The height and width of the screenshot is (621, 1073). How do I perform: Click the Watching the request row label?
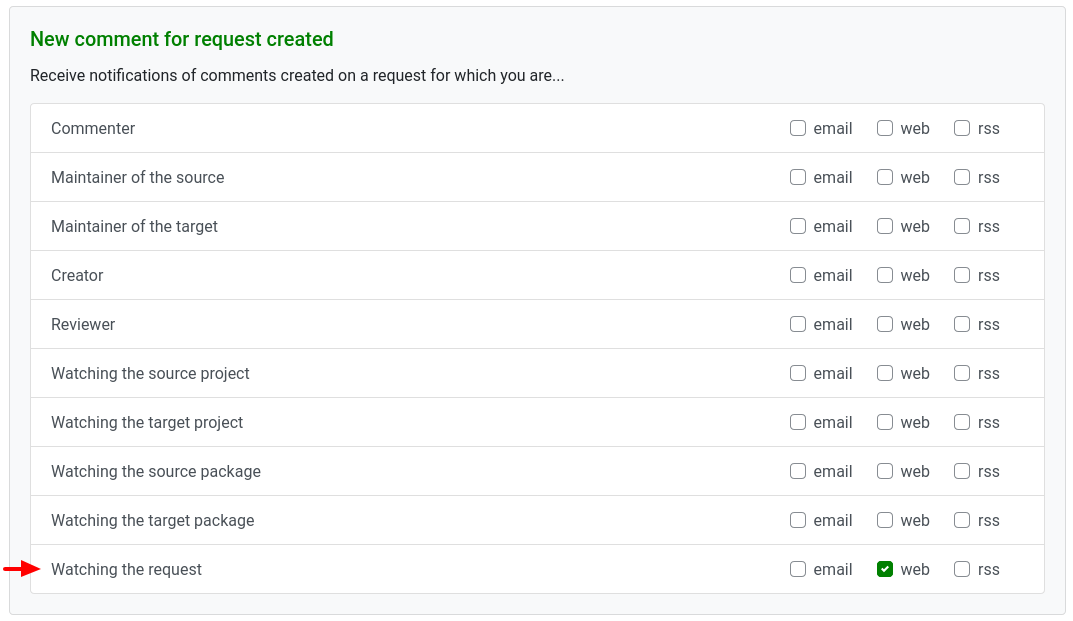(126, 569)
